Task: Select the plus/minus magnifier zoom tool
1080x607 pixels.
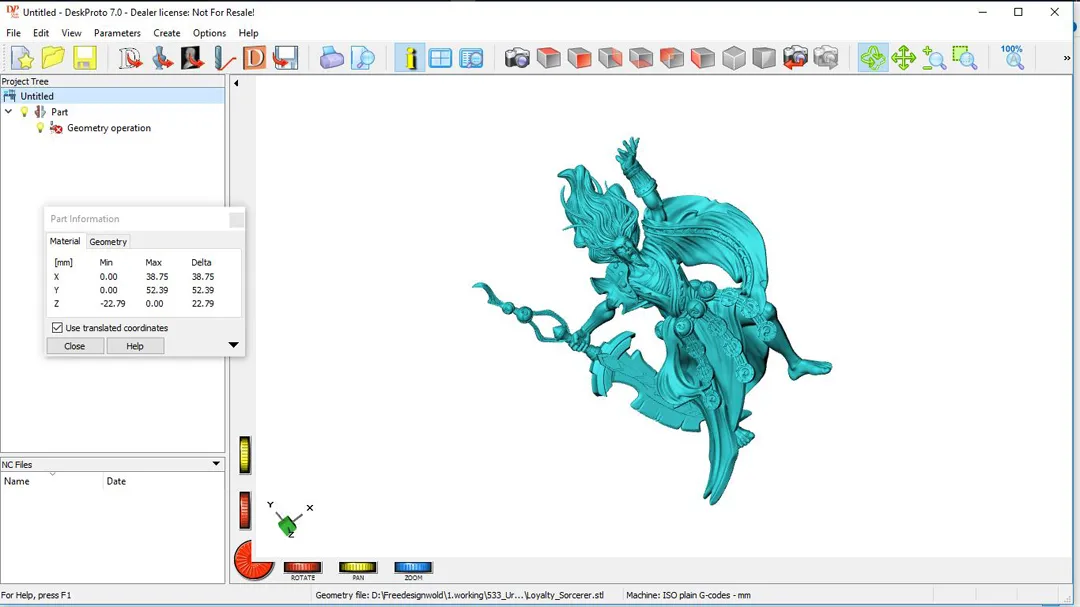Action: click(x=934, y=58)
